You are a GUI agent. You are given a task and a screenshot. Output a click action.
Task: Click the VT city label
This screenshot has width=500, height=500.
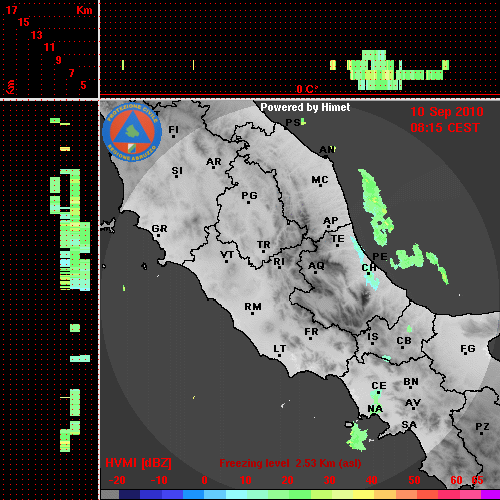[x=227, y=255]
